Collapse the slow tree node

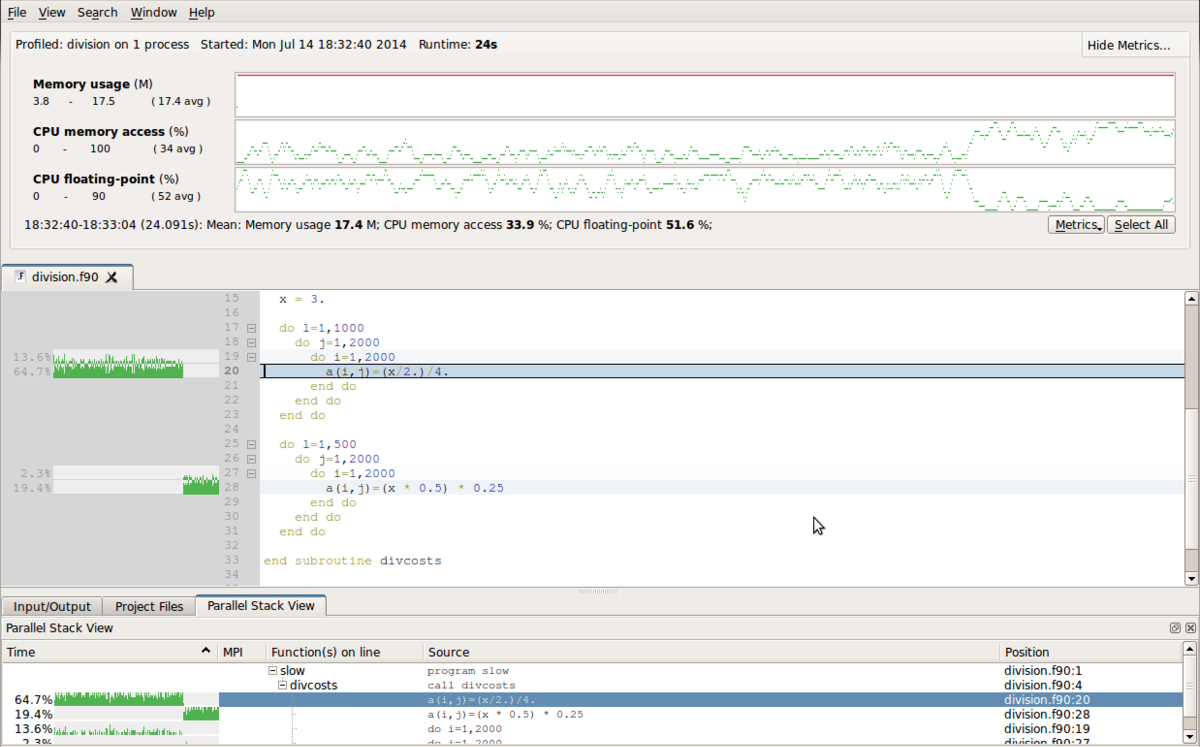272,671
